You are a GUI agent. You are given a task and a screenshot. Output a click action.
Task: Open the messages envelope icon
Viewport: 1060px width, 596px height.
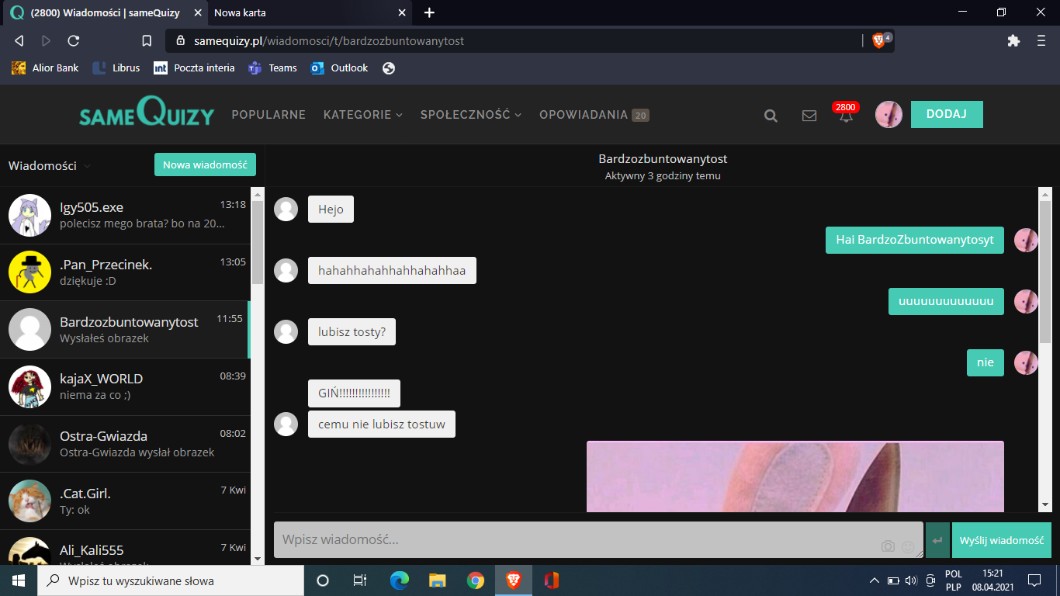pos(809,115)
